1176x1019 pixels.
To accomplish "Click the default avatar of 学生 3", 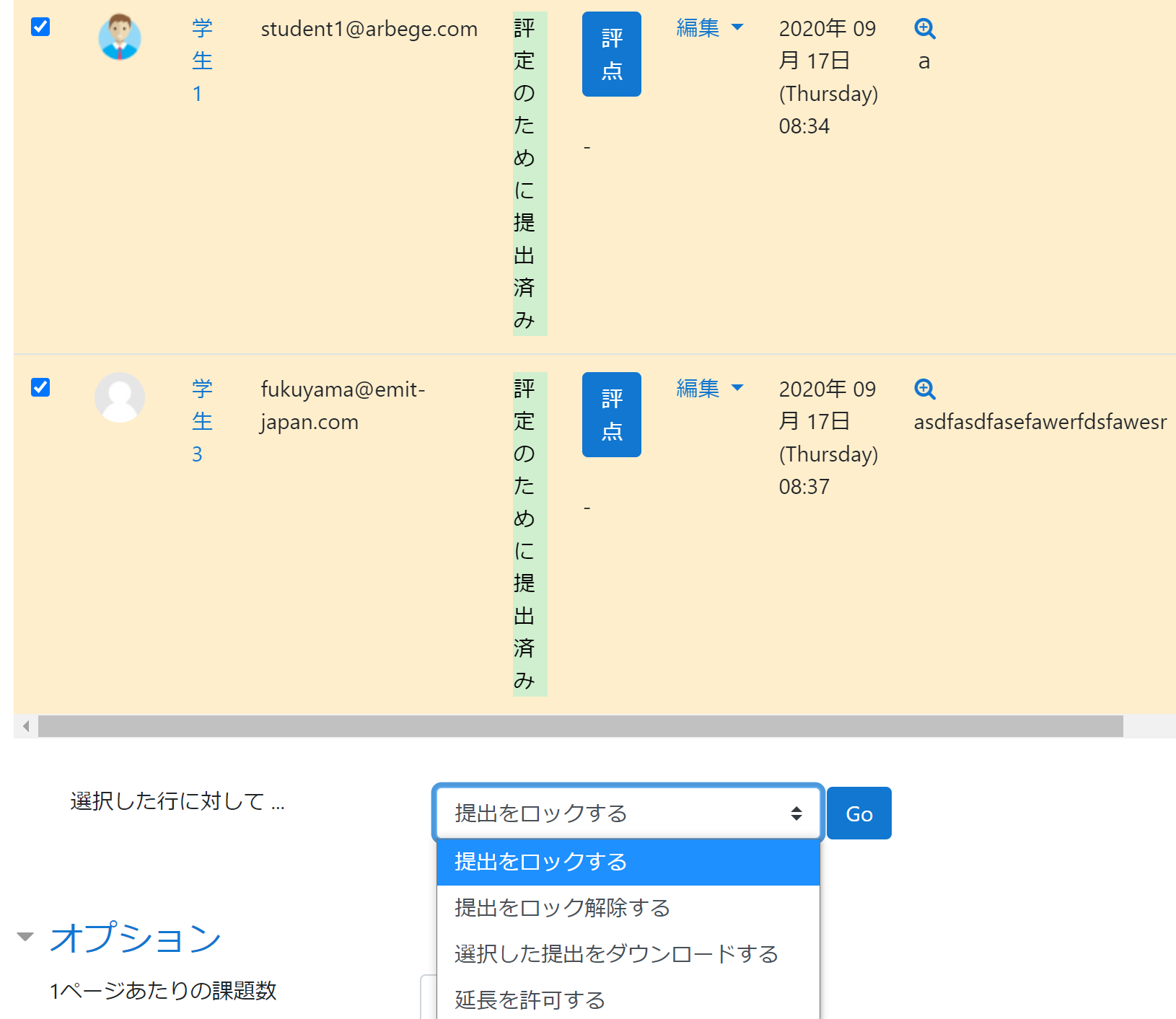I will pos(120,397).
